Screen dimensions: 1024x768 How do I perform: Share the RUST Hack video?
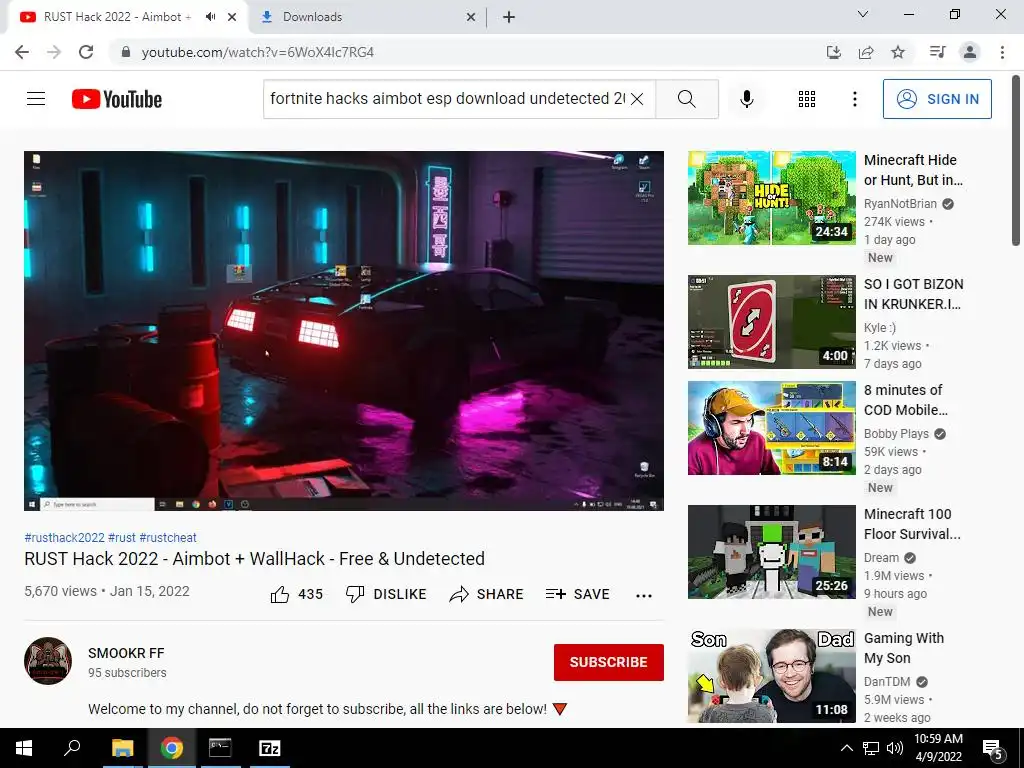pyautogui.click(x=487, y=594)
